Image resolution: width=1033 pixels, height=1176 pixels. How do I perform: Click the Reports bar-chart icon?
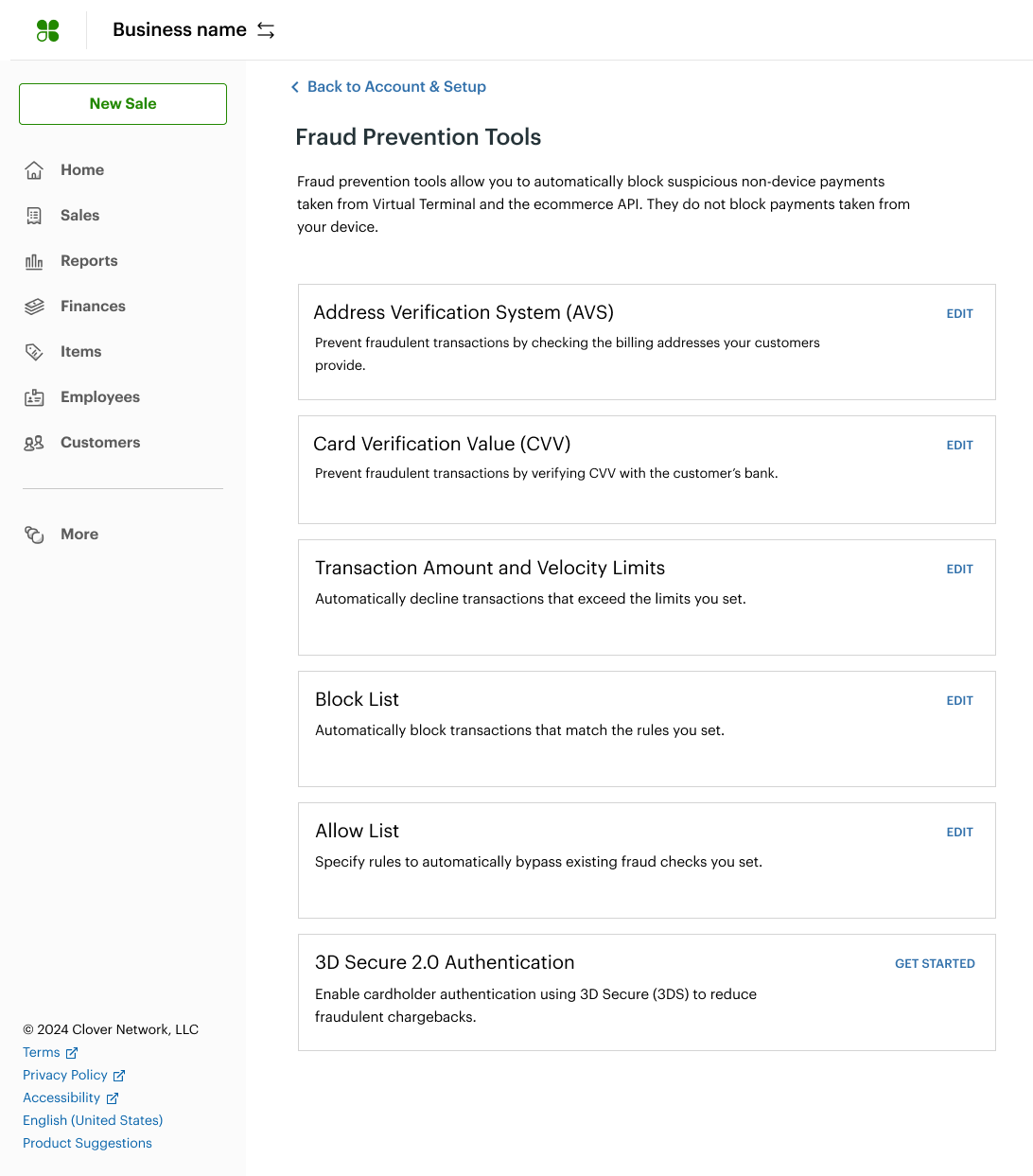[x=34, y=260]
